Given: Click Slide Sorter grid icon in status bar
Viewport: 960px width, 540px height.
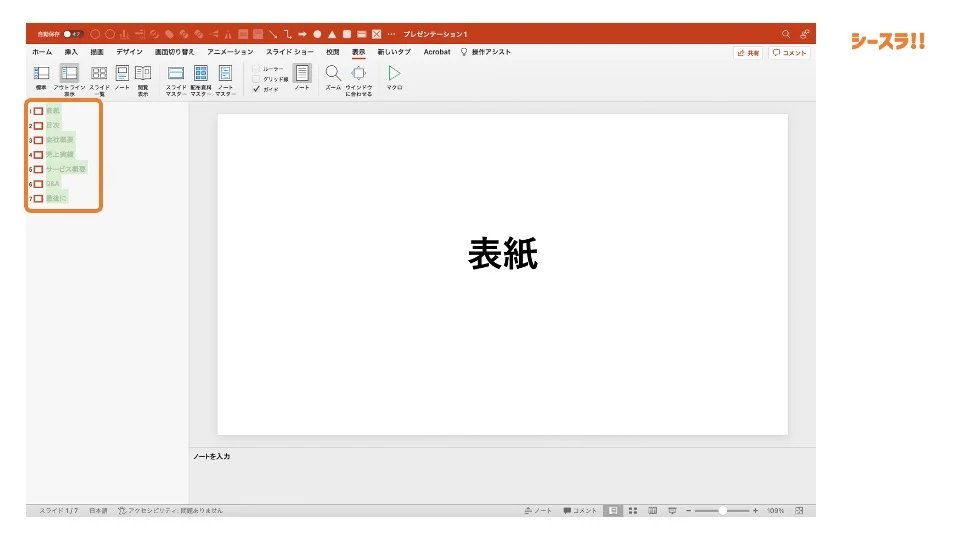Looking at the screenshot, I should (633, 511).
